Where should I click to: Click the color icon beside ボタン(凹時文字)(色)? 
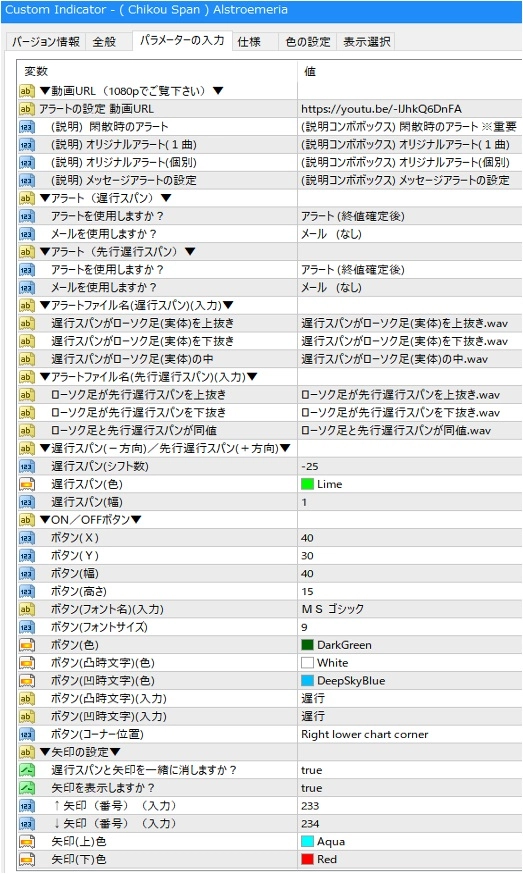[x=27, y=680]
